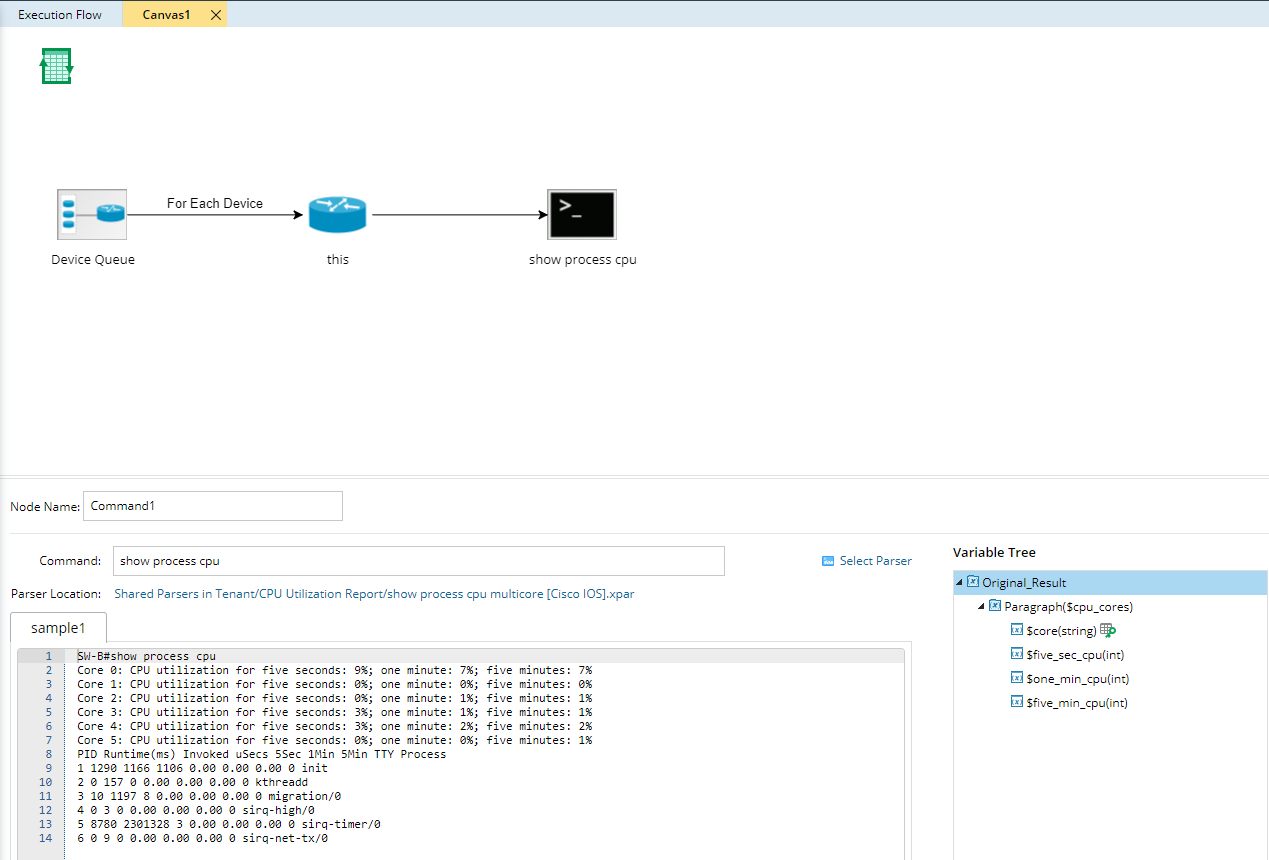Image resolution: width=1269 pixels, height=860 pixels.
Task: Close the Canvas1 tab
Action: point(215,15)
